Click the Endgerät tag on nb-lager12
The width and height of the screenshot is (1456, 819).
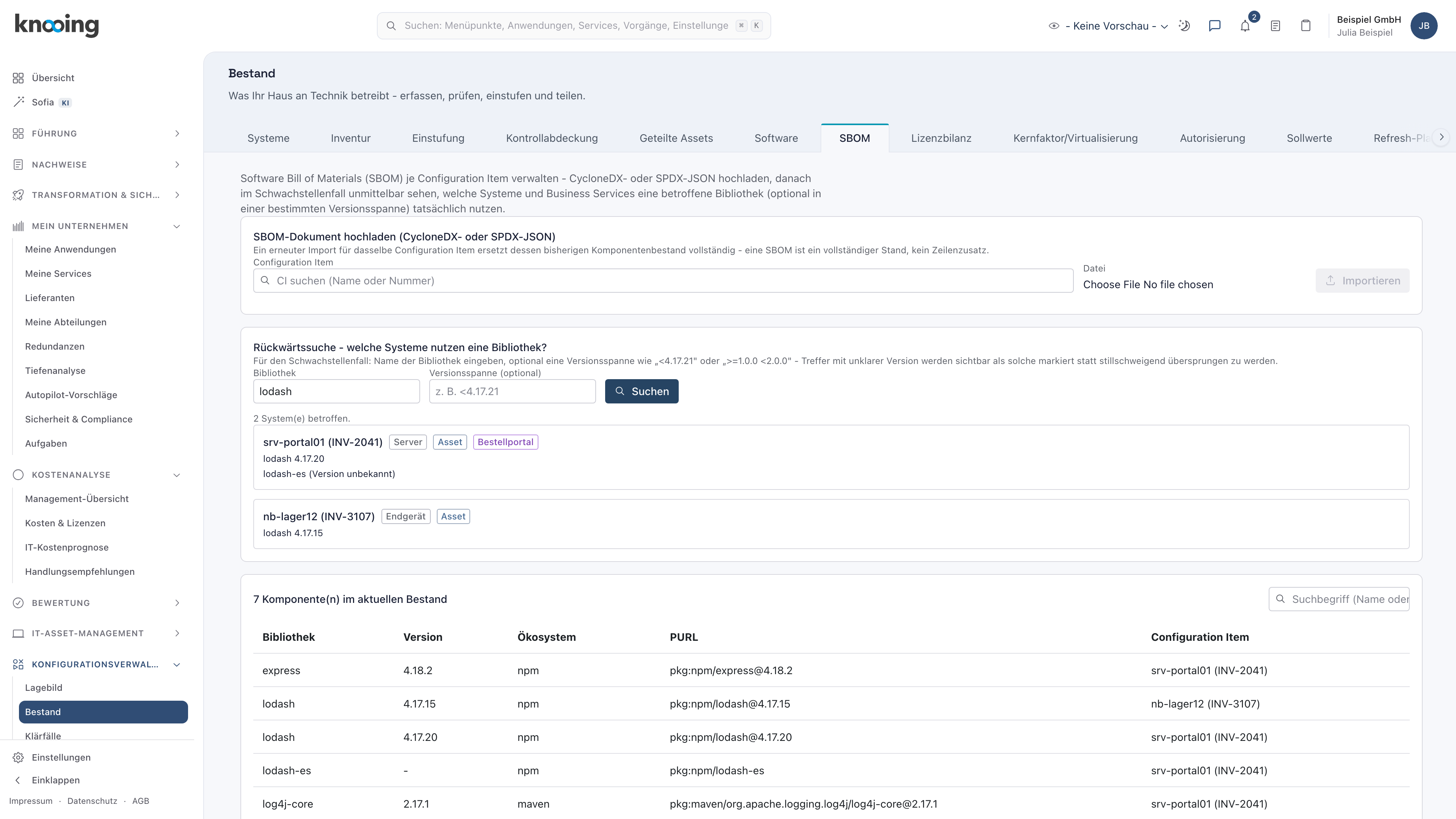click(406, 516)
